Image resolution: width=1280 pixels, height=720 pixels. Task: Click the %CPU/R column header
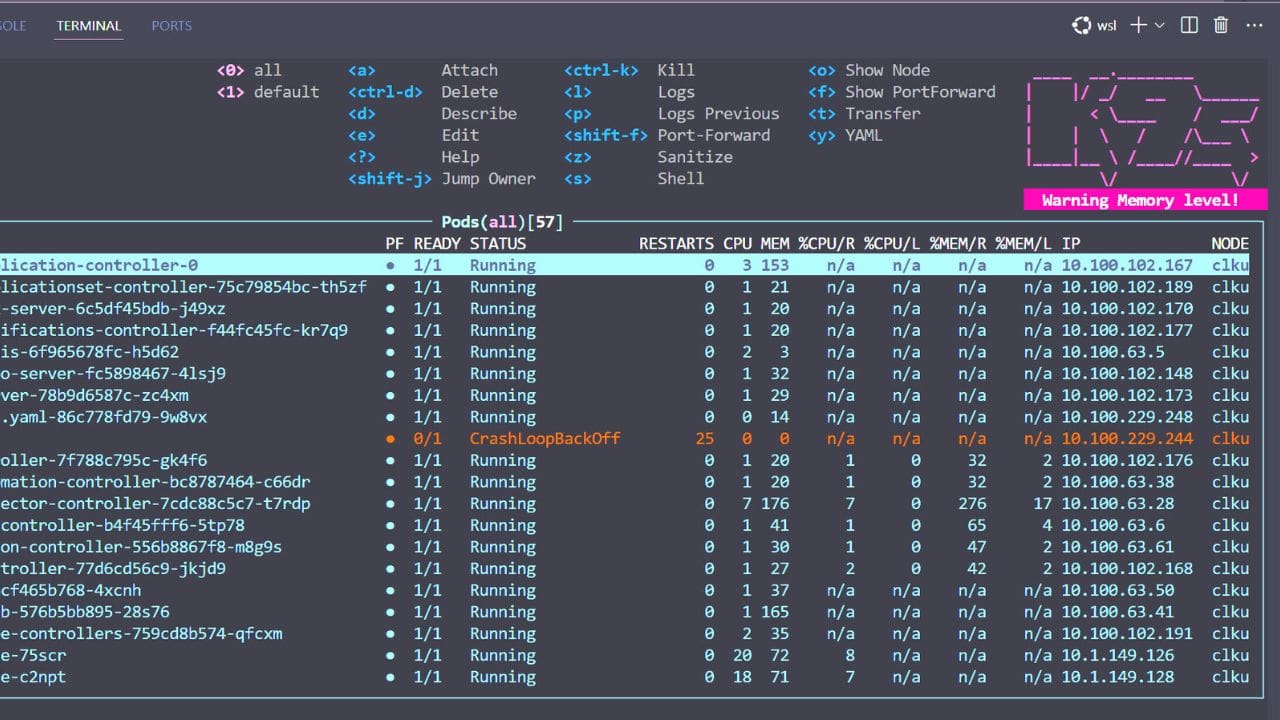(x=826, y=243)
